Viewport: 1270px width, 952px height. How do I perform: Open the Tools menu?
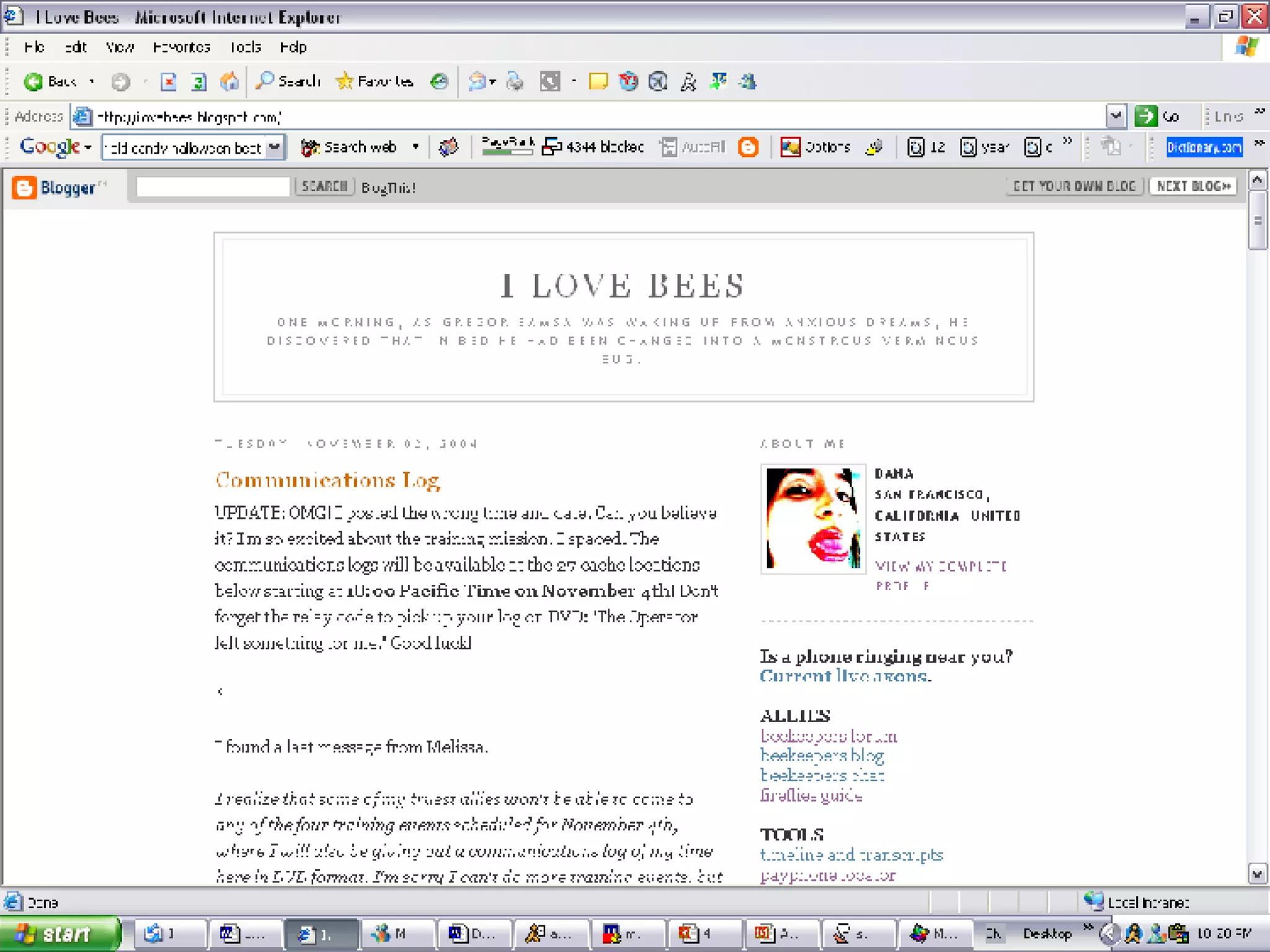(246, 47)
